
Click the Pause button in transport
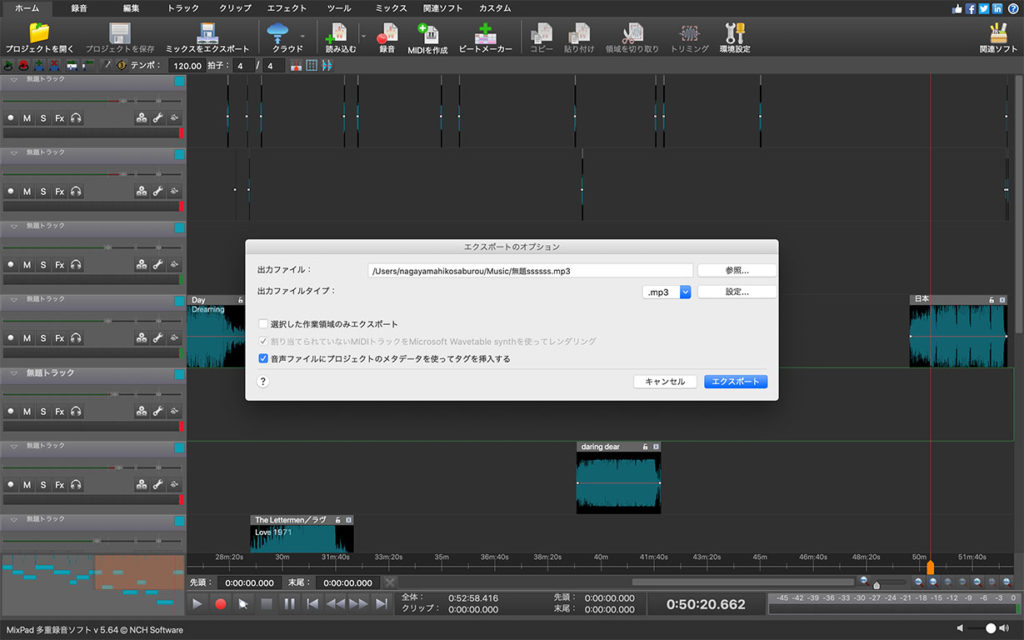coord(289,604)
